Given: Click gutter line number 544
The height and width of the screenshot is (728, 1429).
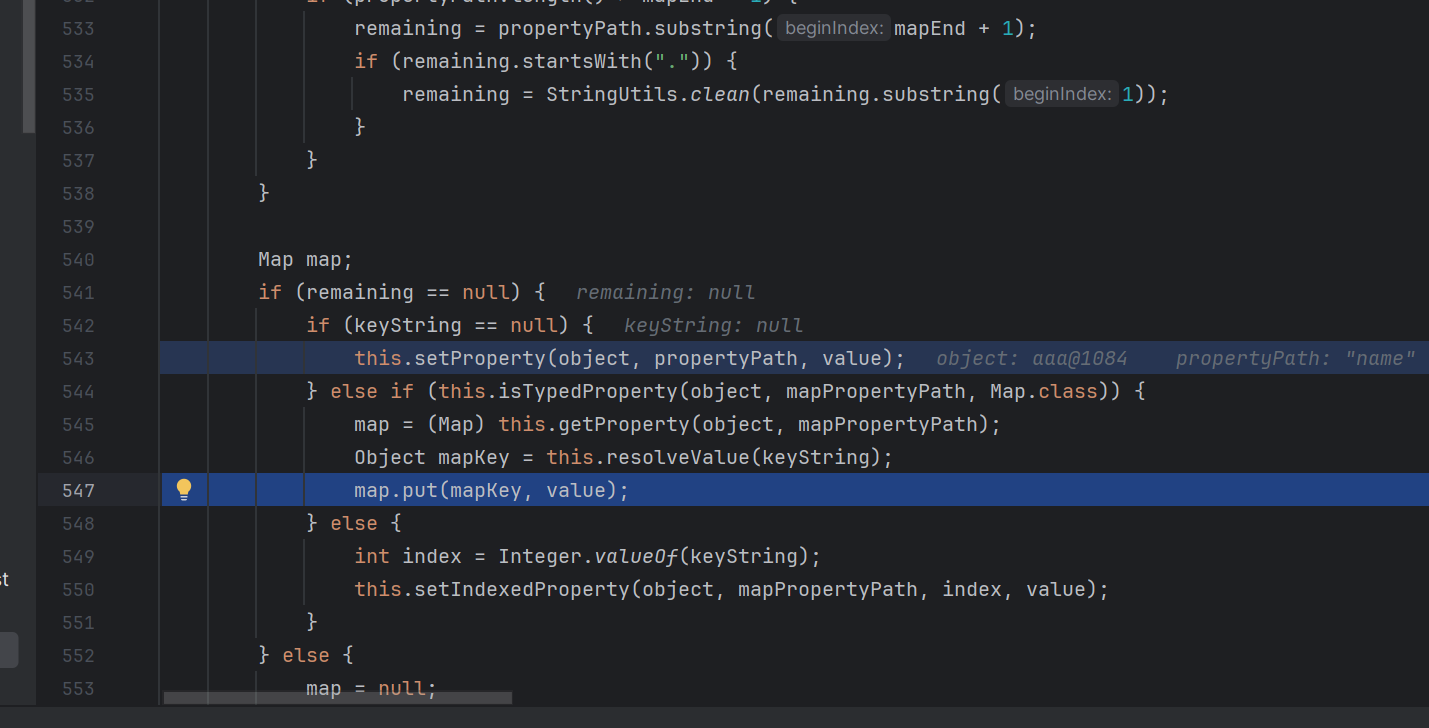Looking at the screenshot, I should (78, 391).
